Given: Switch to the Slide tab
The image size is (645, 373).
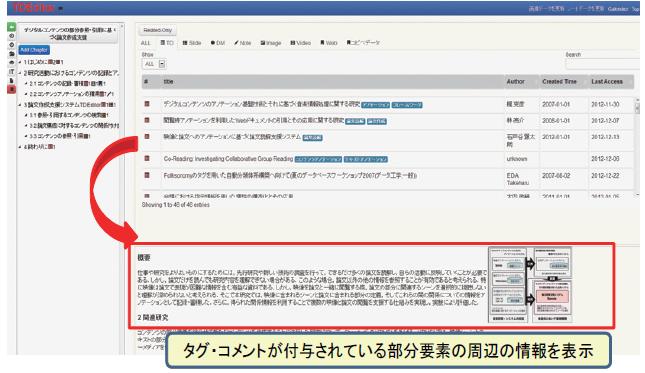Looking at the screenshot, I should click(x=192, y=43).
